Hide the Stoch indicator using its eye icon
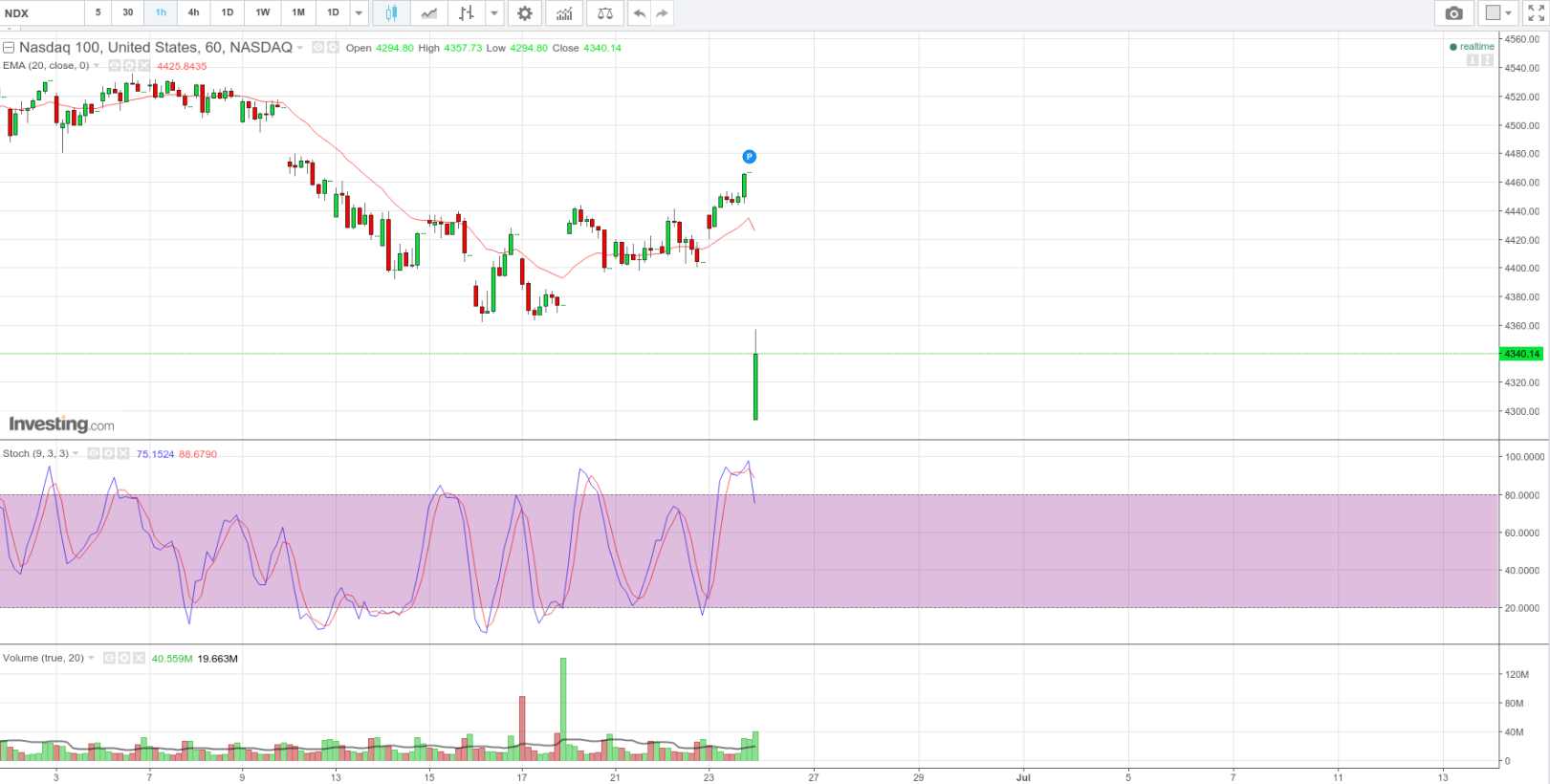The height and width of the screenshot is (784, 1550). tap(94, 454)
